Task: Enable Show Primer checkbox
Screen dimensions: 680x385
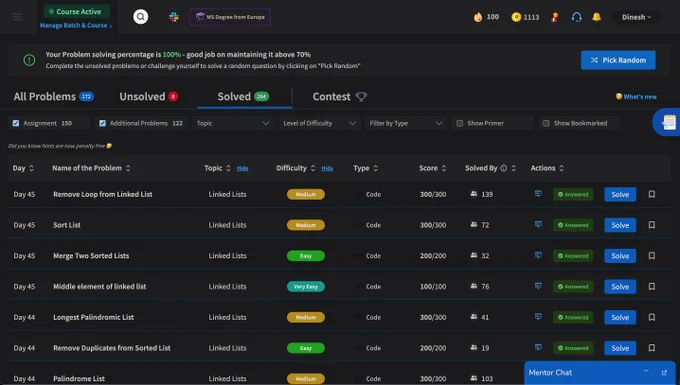Action: pyautogui.click(x=460, y=123)
